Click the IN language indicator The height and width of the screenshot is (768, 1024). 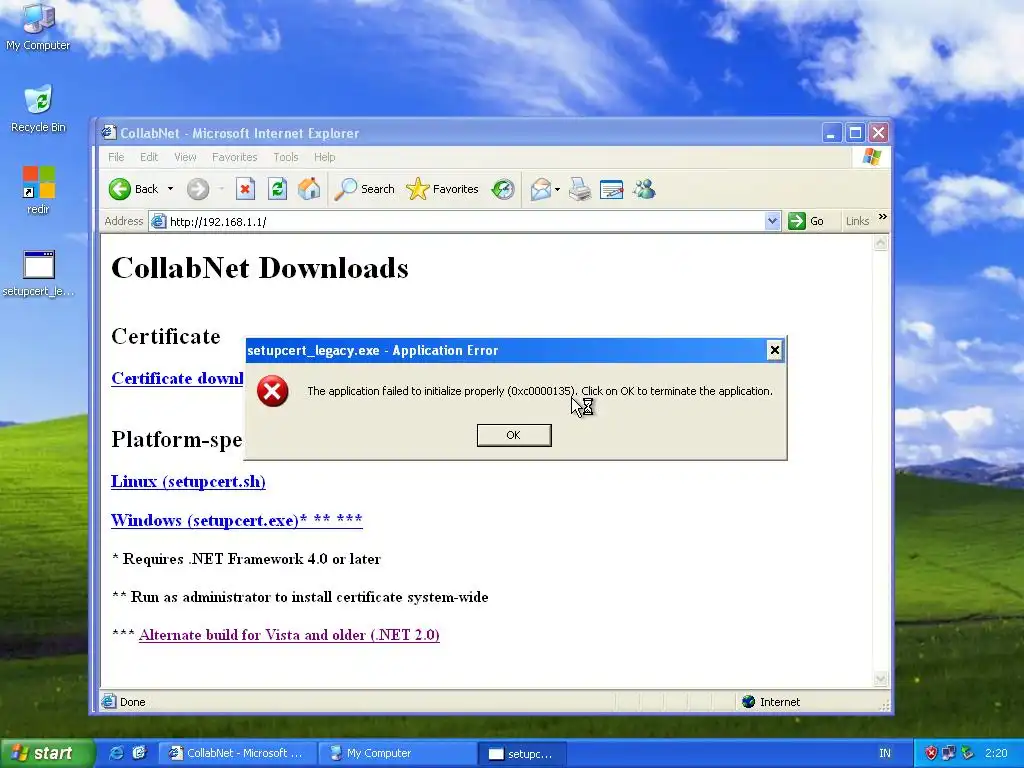pyautogui.click(x=885, y=753)
